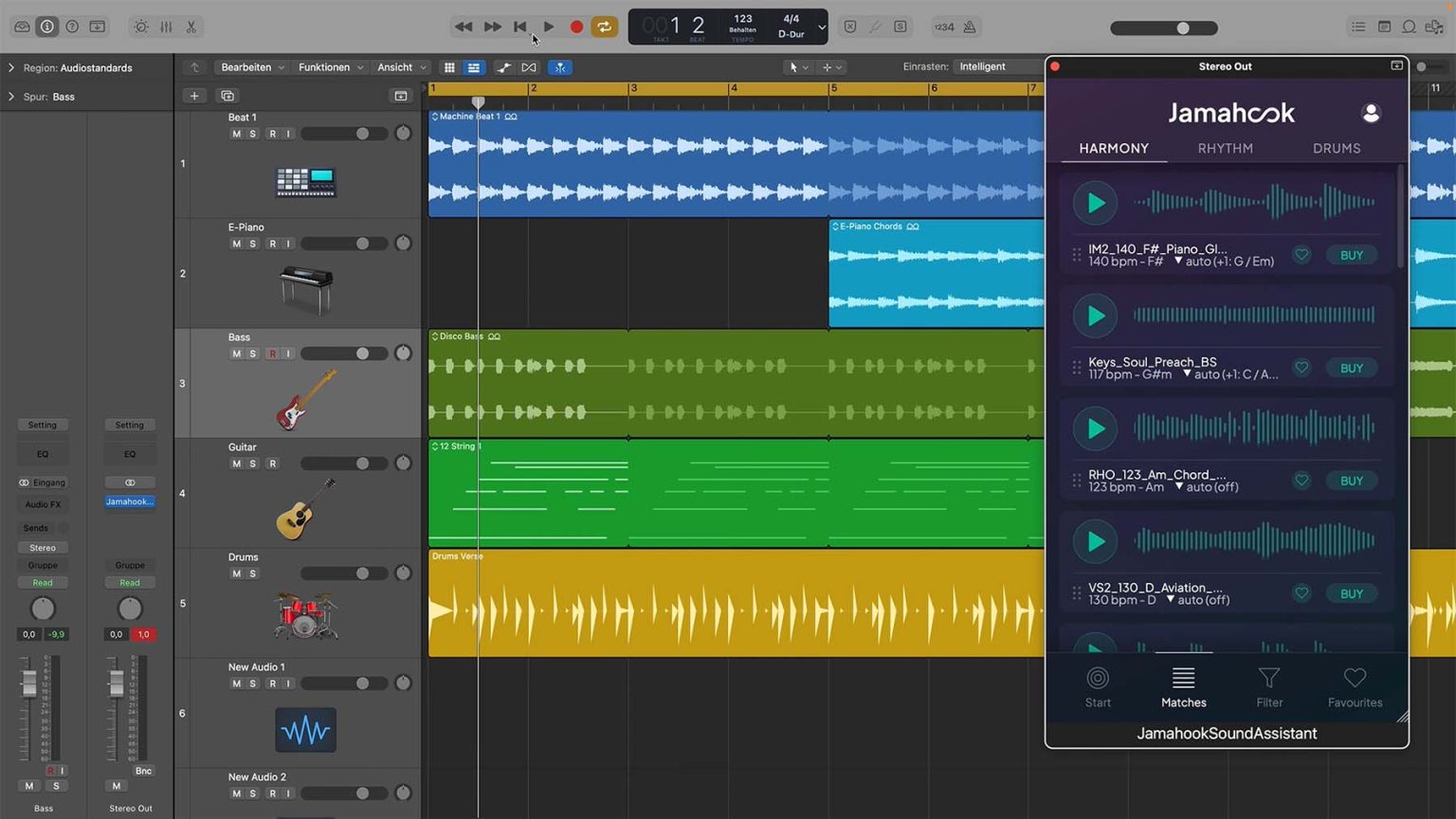Switch to the RHYTHM tab in Jamahook
Screen dimensions: 1456x819
click(1225, 148)
